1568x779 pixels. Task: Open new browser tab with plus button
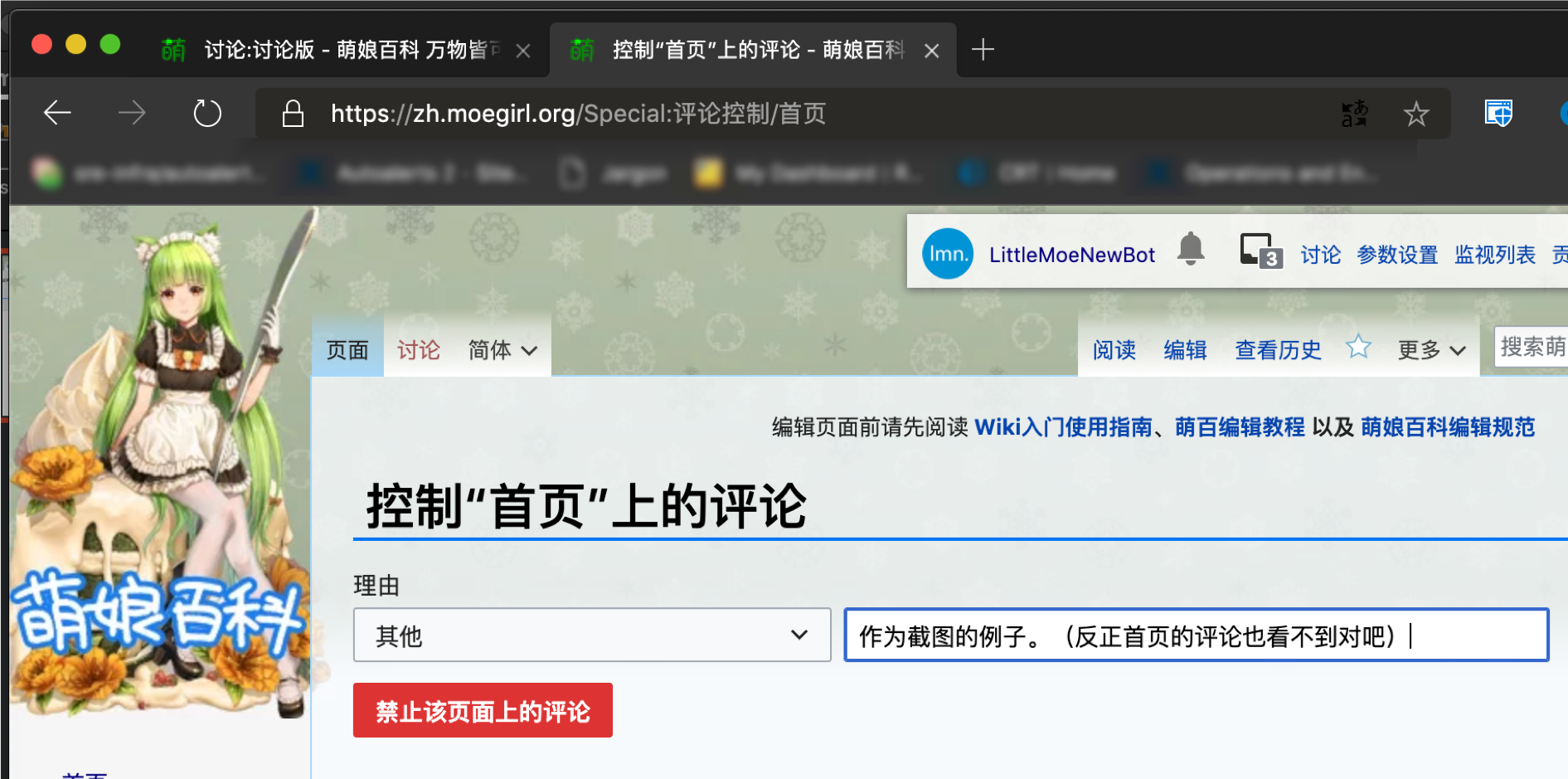point(983,50)
